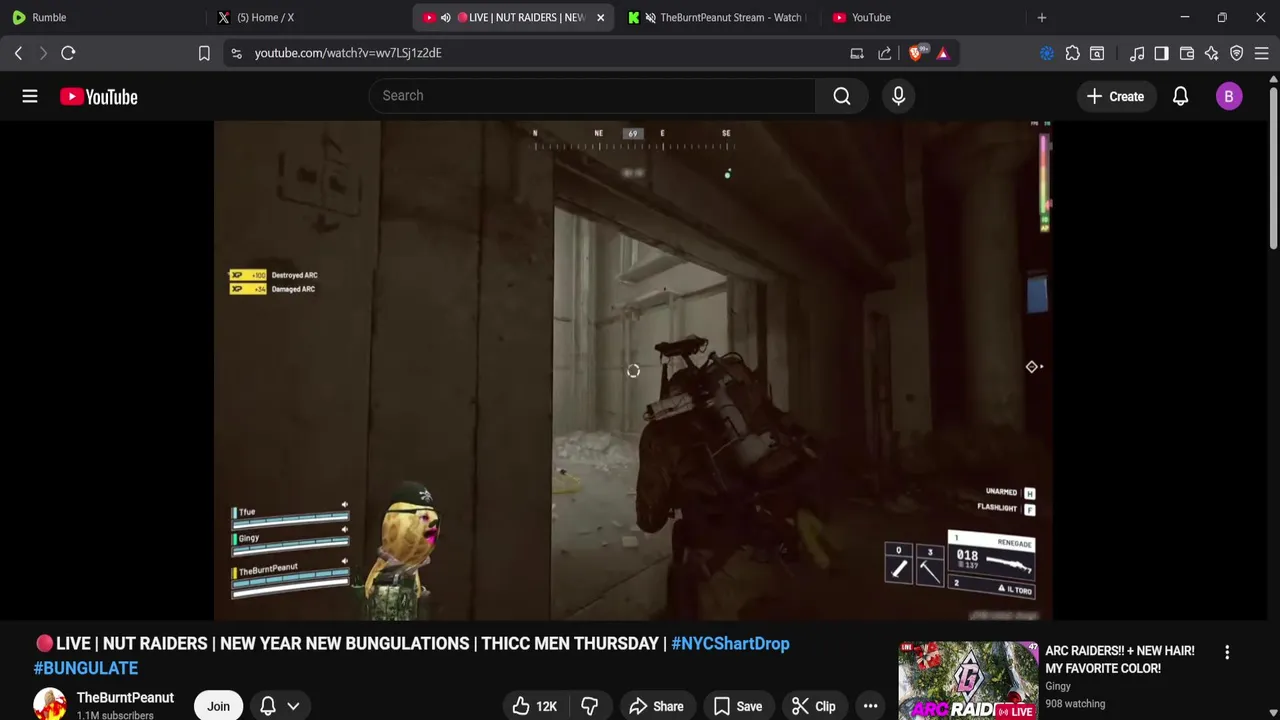Create a Clip from the stream
The width and height of the screenshot is (1280, 720).
(x=813, y=706)
